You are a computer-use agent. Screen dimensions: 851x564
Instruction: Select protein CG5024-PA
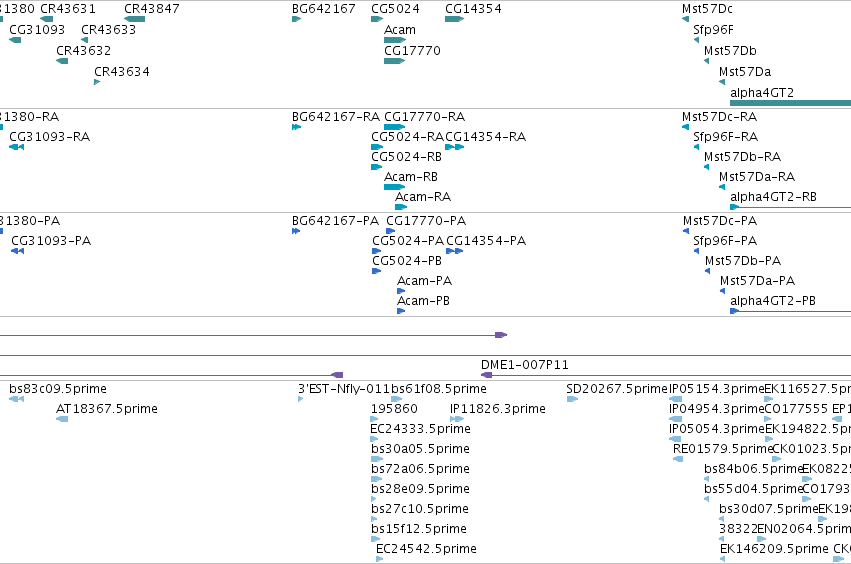pyautogui.click(x=408, y=241)
